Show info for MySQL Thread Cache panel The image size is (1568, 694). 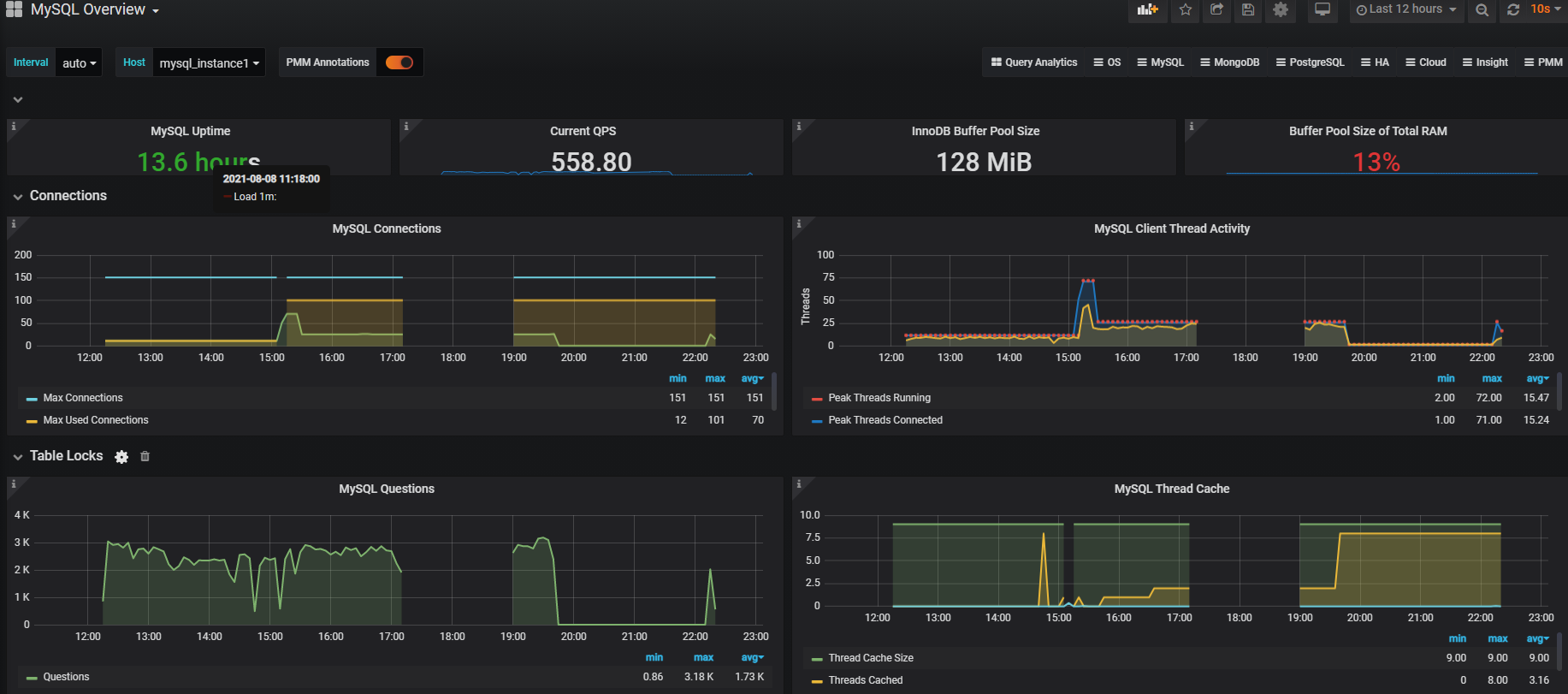798,484
